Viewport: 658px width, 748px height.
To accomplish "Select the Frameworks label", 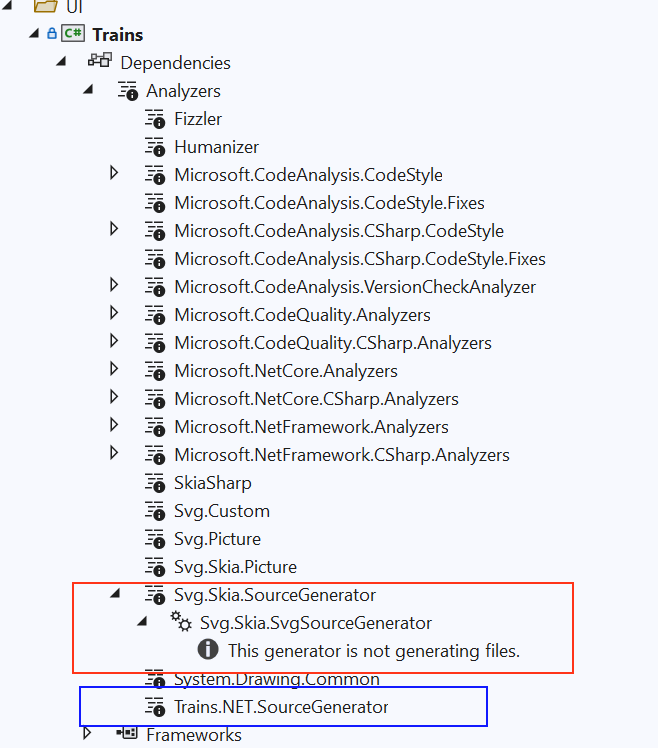I will coord(194,735).
